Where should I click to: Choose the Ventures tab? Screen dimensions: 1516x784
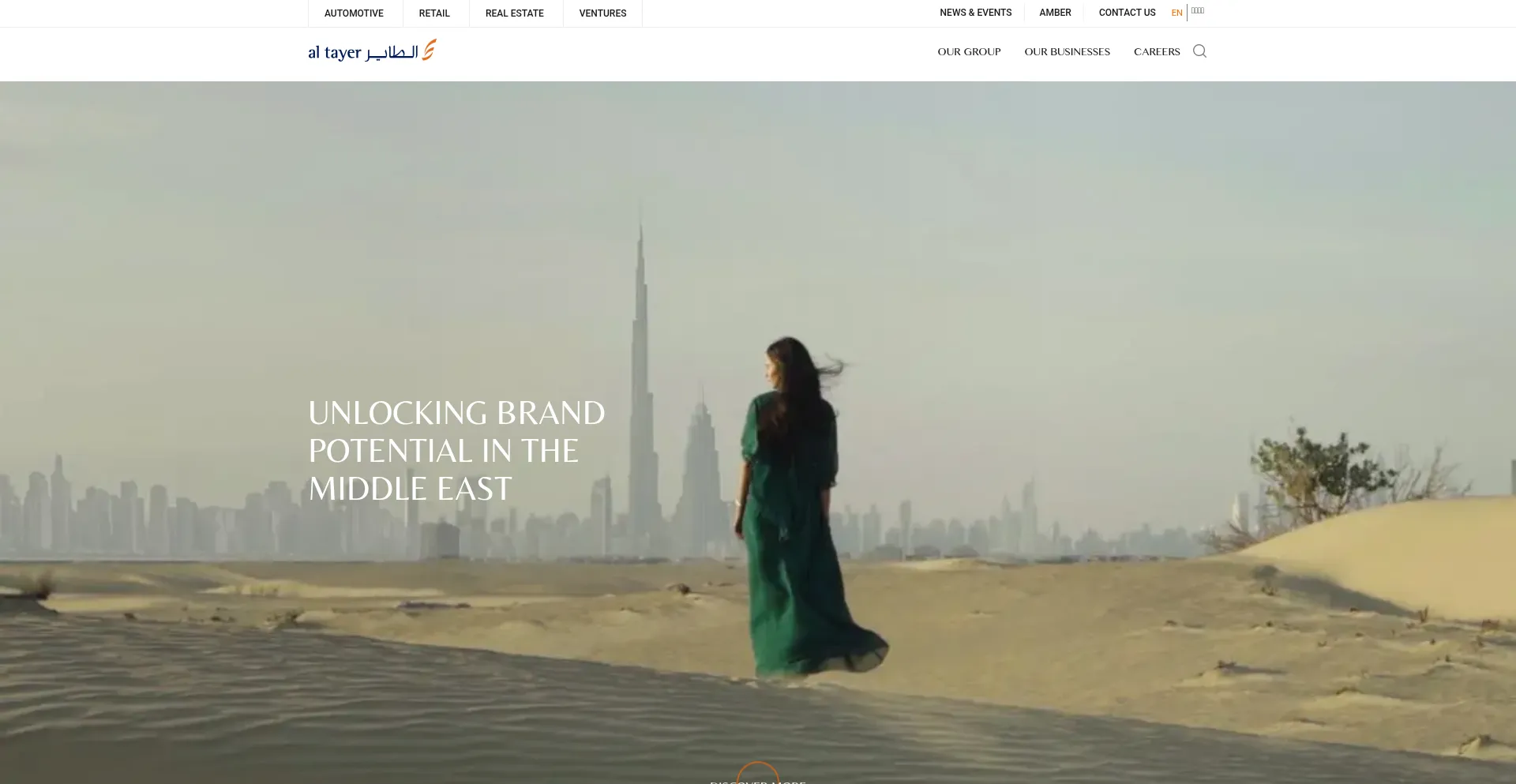point(602,13)
